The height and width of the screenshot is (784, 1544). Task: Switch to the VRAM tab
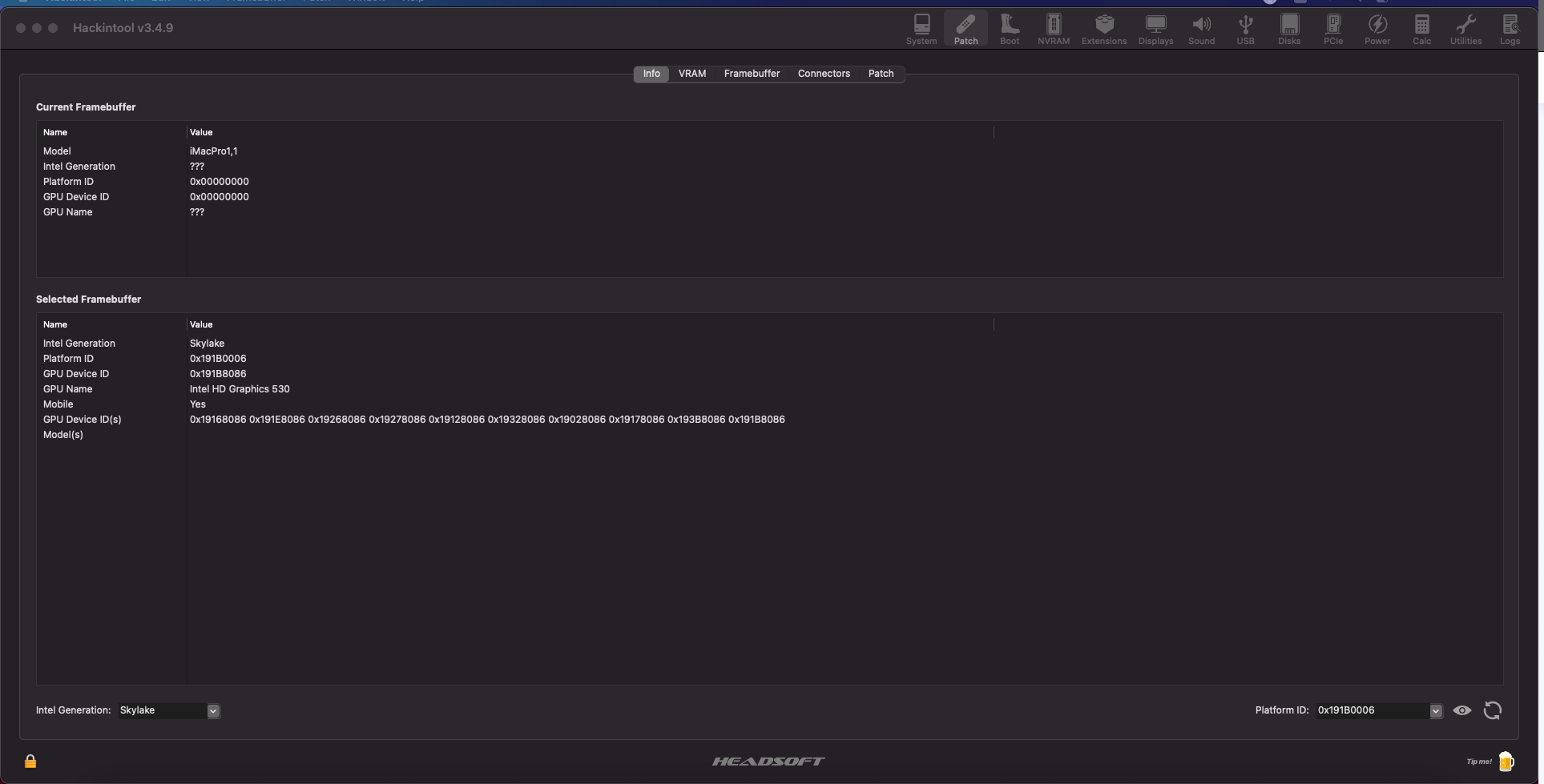(x=692, y=73)
